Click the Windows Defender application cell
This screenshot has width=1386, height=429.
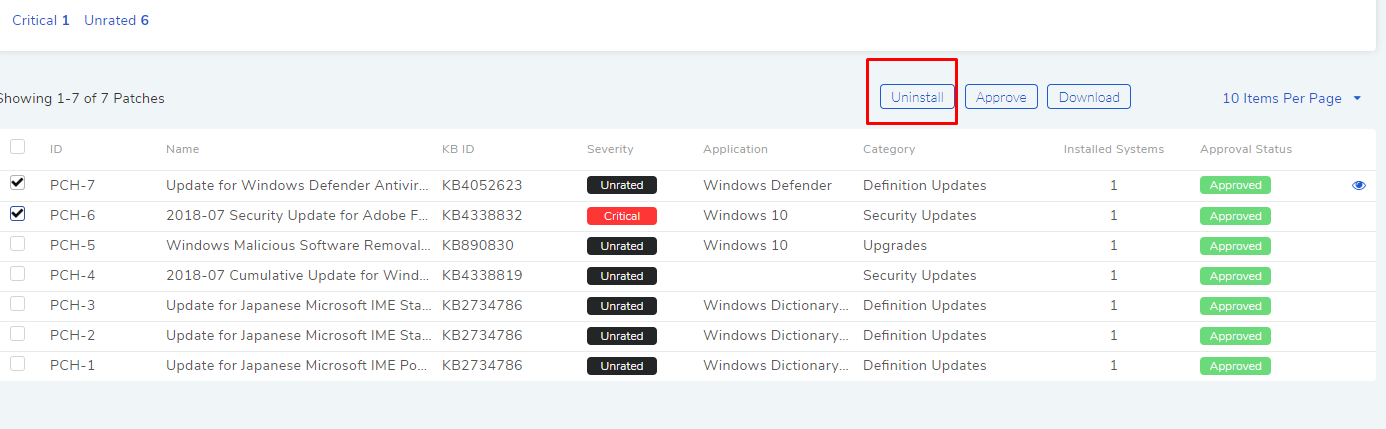click(767, 185)
